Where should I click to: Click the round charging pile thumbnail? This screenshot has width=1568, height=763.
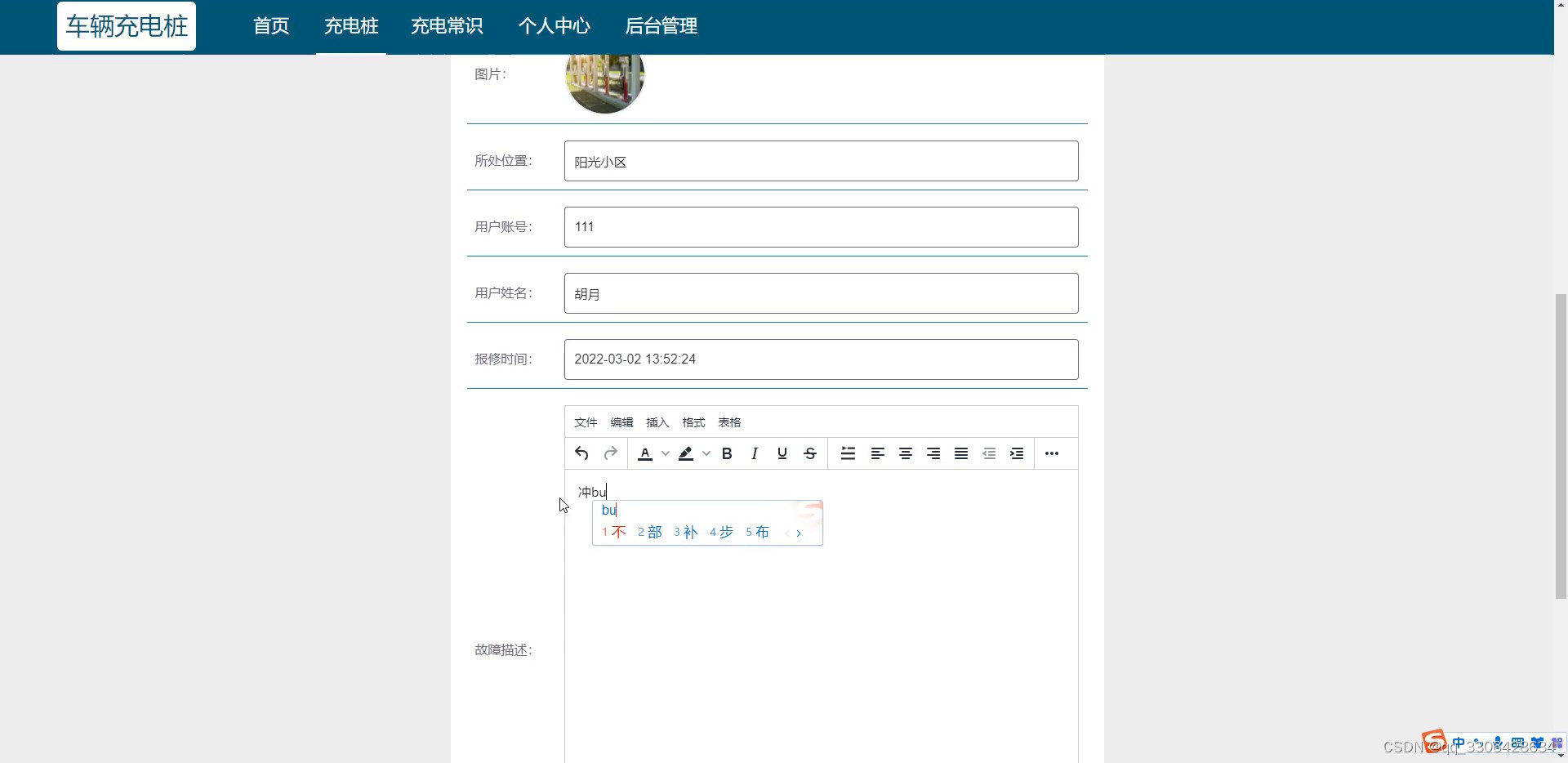605,83
